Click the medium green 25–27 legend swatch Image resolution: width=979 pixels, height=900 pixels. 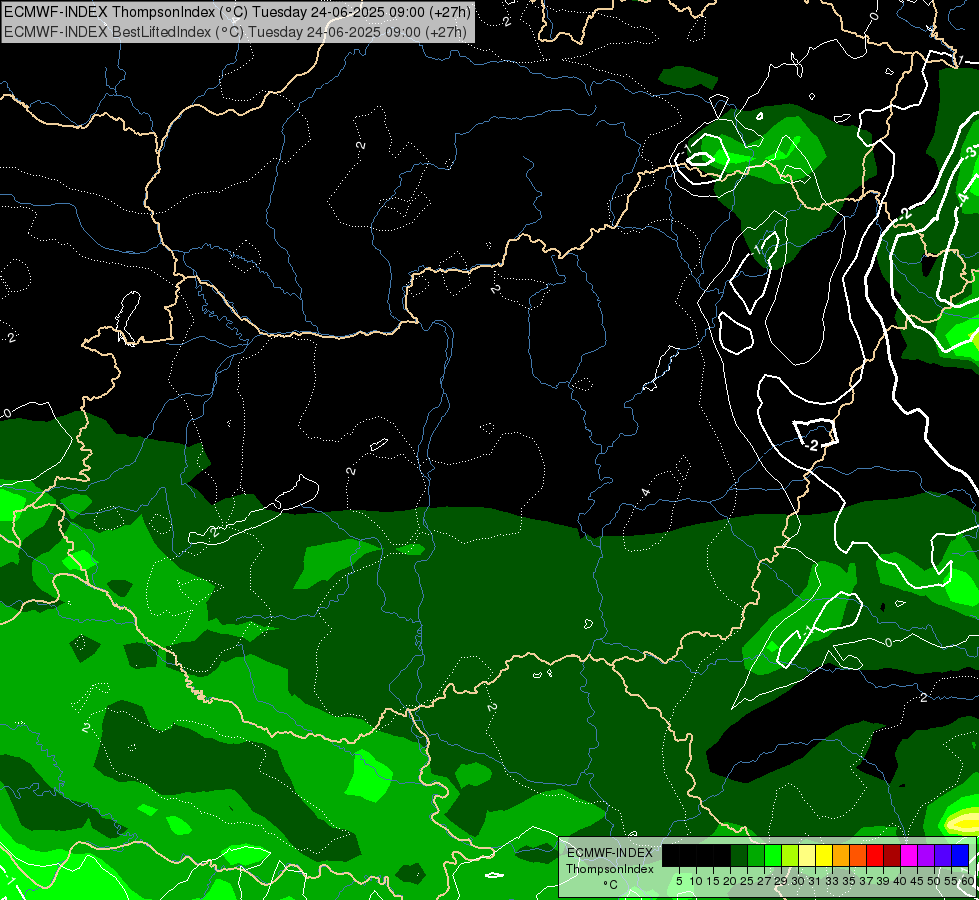756,855
